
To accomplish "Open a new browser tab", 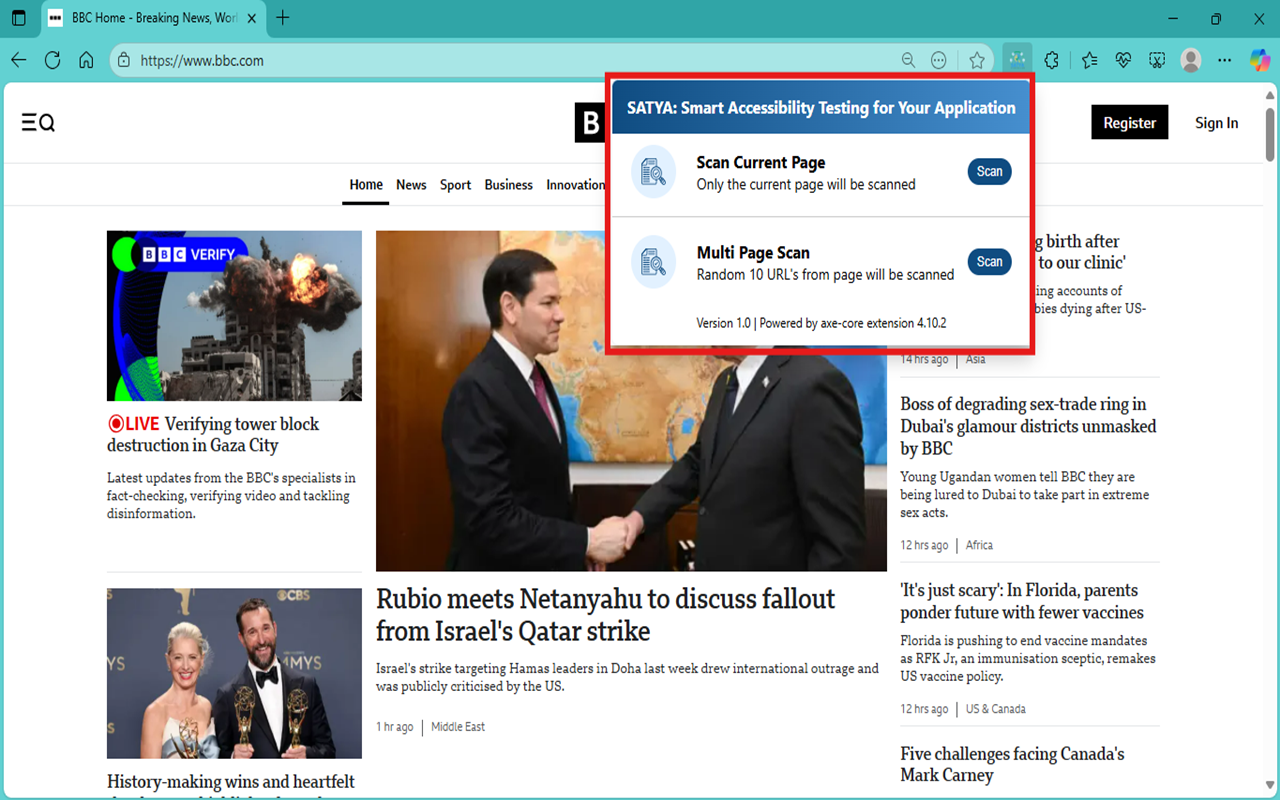I will (283, 18).
